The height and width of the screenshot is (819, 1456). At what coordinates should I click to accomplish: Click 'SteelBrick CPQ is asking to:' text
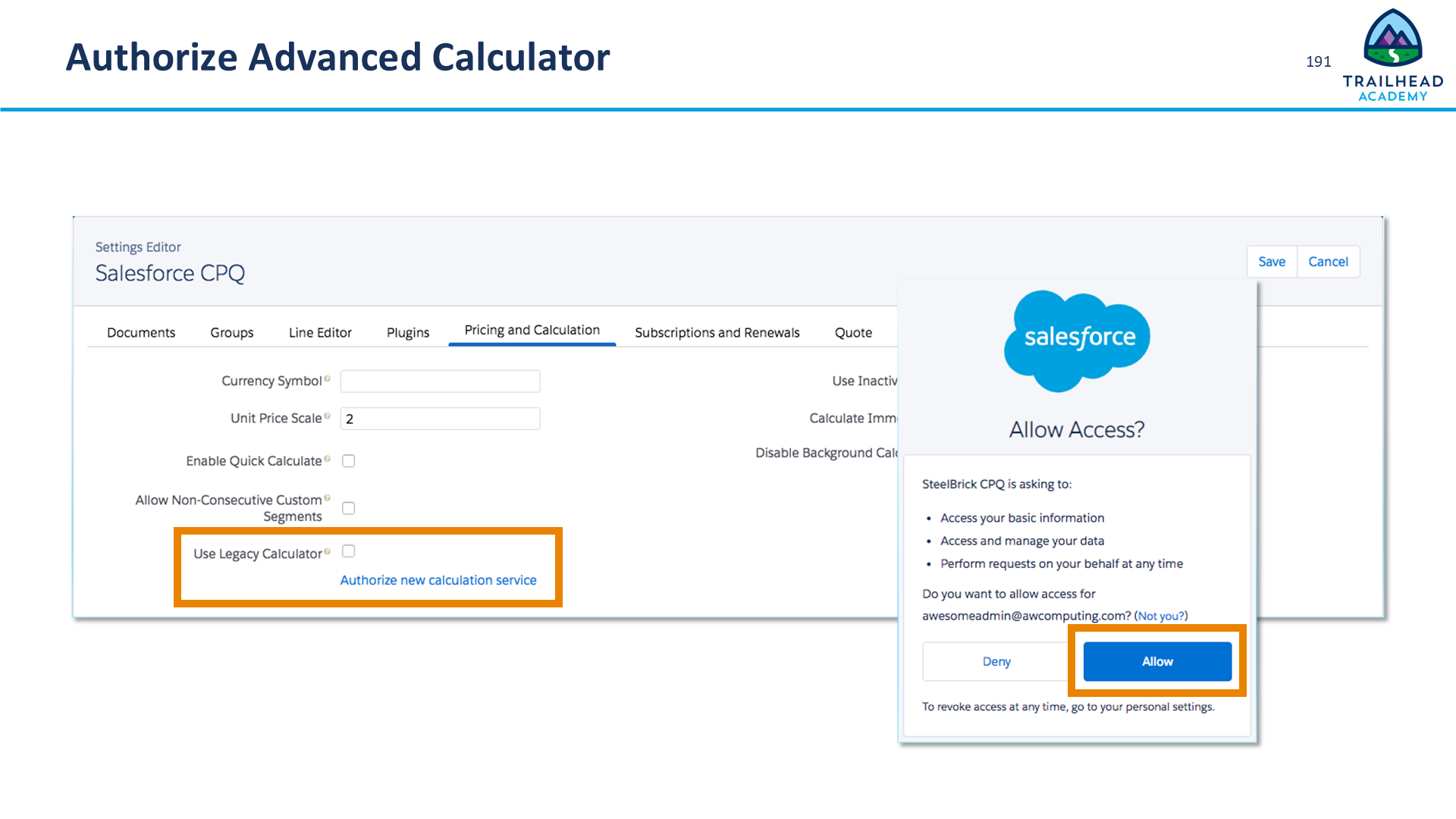[x=997, y=484]
